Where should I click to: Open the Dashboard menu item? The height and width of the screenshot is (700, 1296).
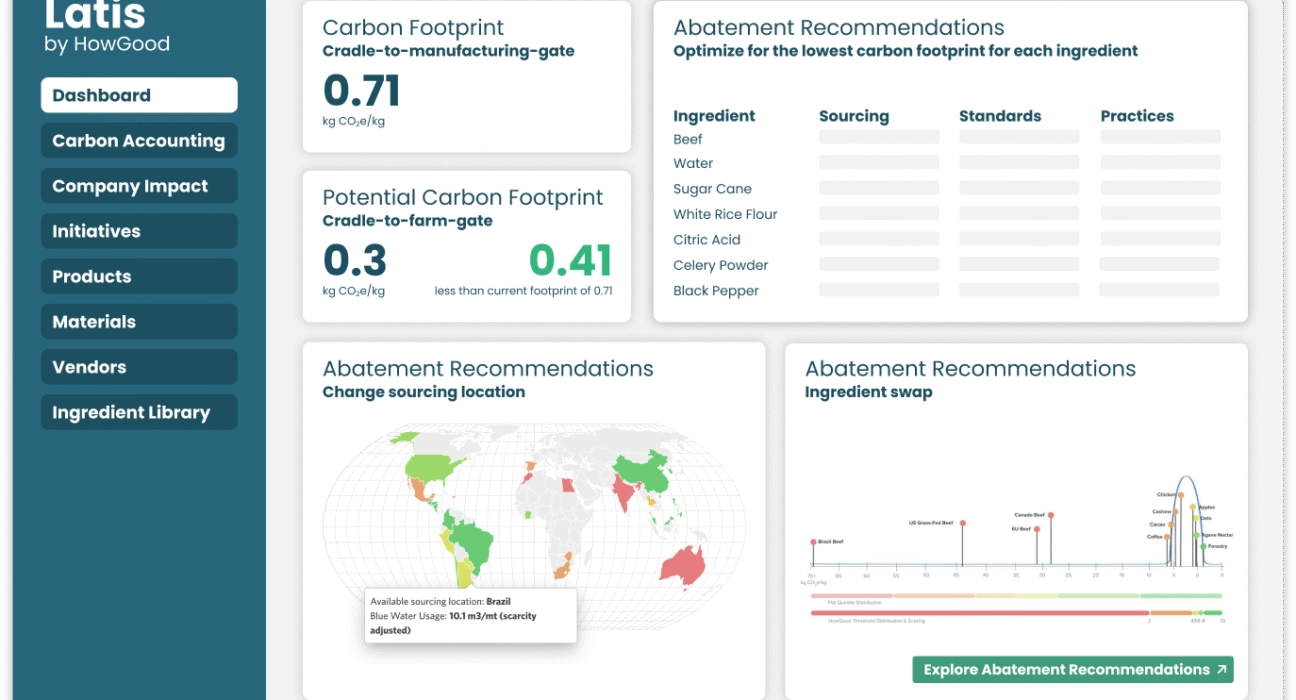[139, 96]
